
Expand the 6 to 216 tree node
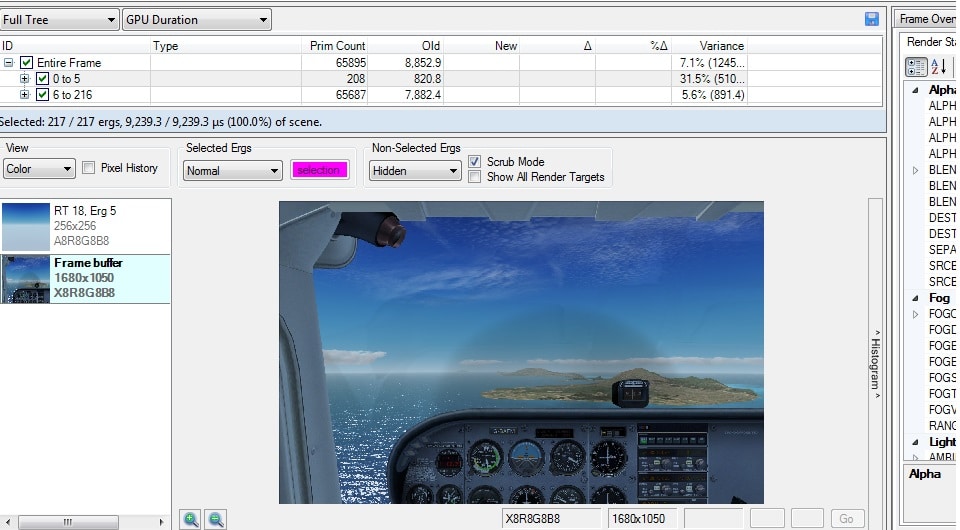(25, 95)
